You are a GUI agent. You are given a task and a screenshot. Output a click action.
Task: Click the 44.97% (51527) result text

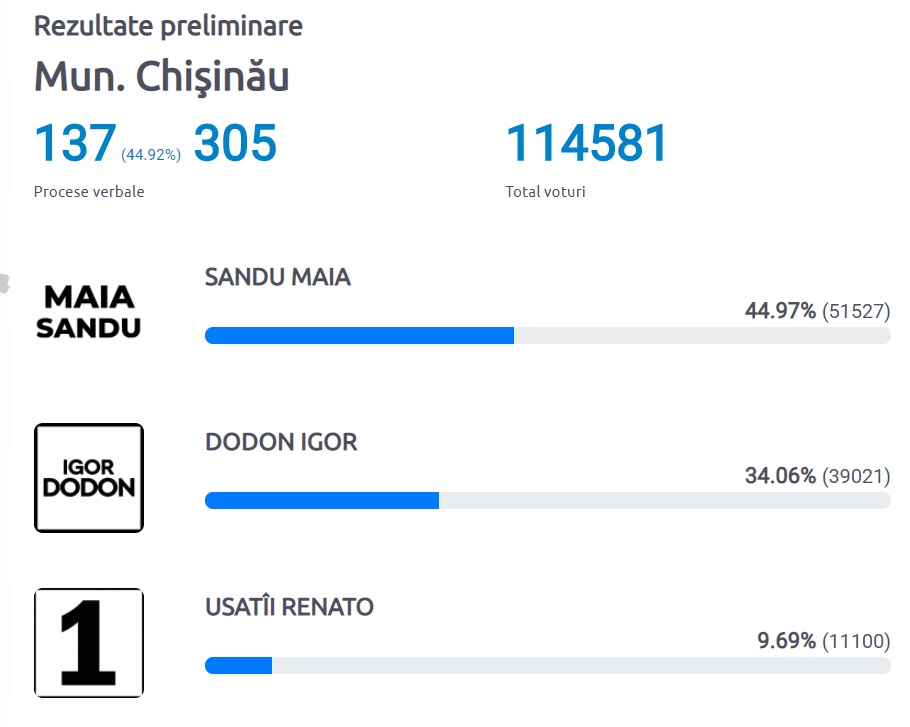(x=817, y=311)
